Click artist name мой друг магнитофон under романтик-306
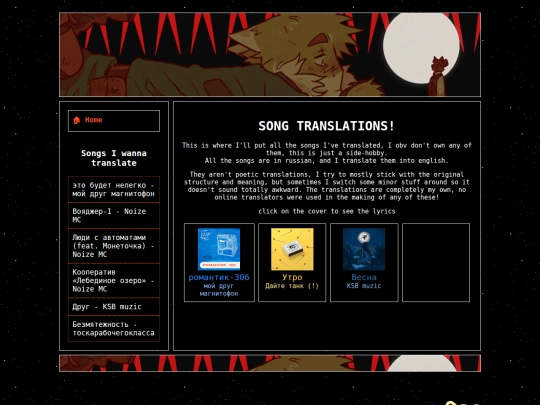The width and height of the screenshot is (540, 405). [219, 290]
